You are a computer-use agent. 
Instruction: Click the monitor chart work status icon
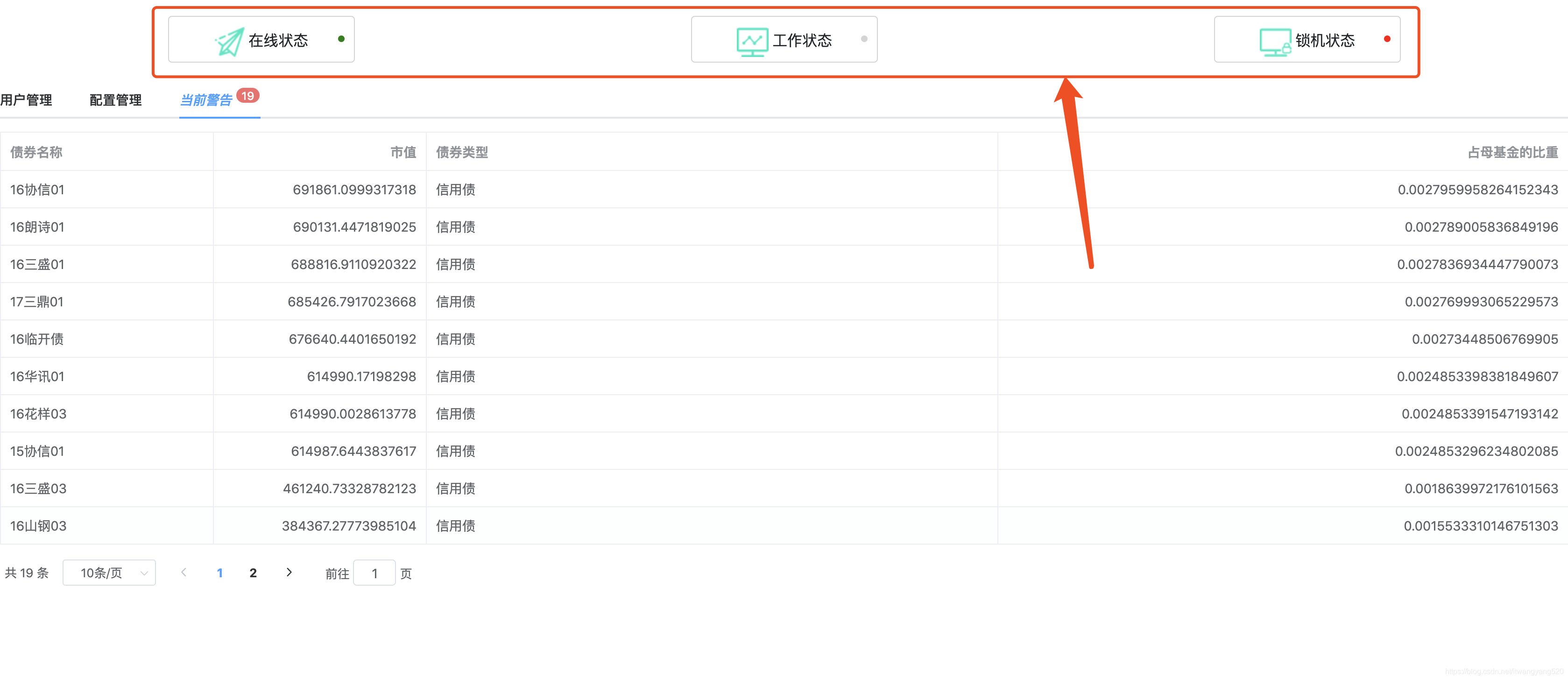click(x=752, y=42)
